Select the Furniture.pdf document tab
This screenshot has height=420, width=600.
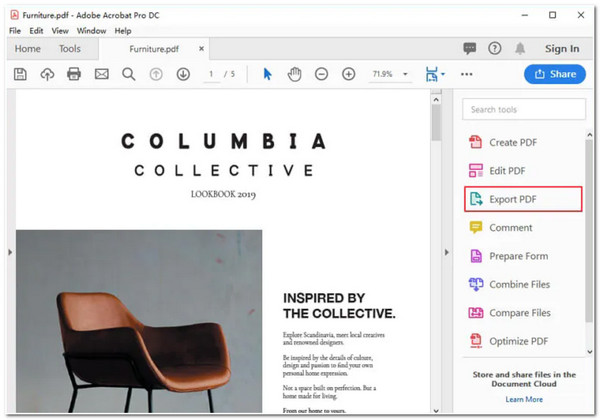pos(154,49)
